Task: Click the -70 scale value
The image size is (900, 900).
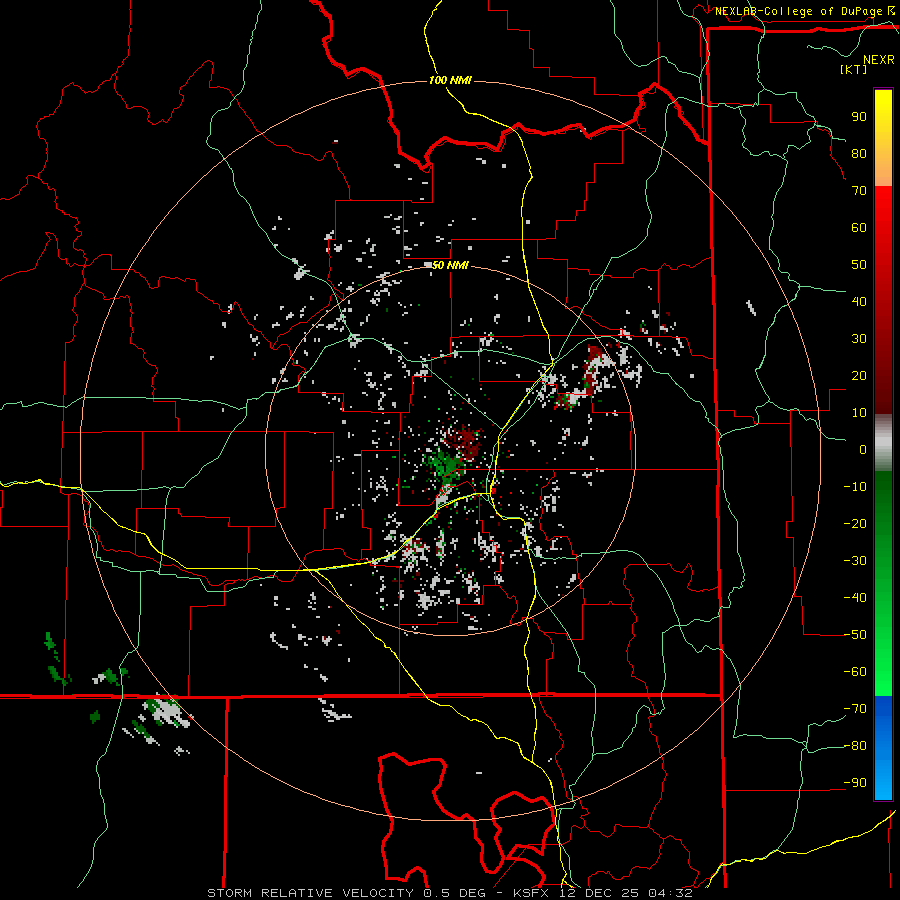Action: pyautogui.click(x=855, y=709)
